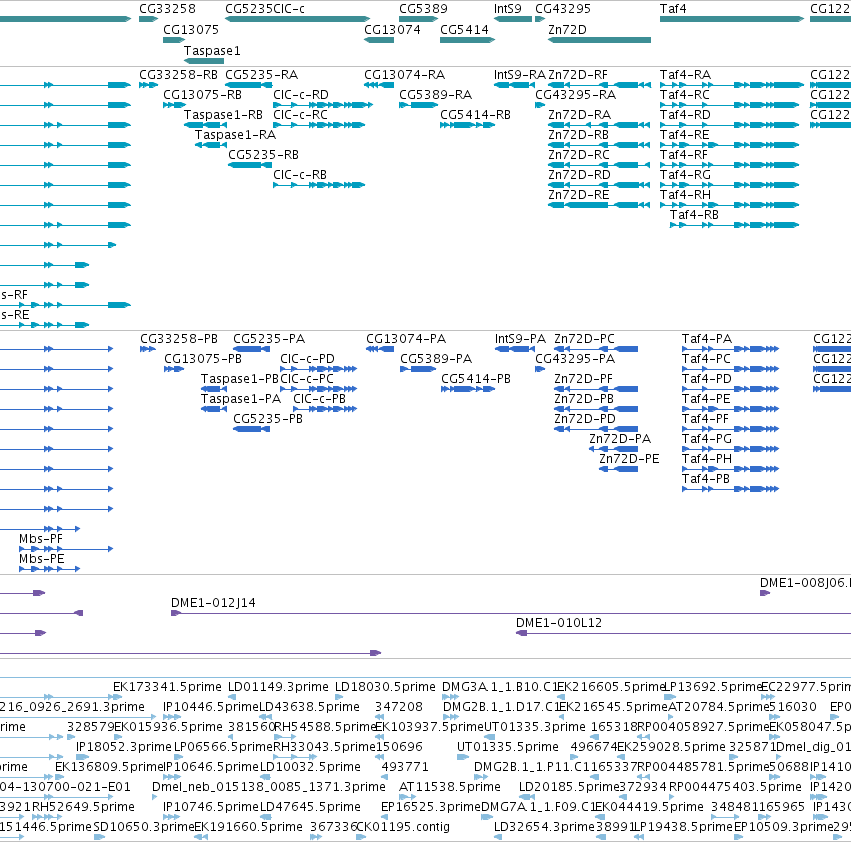
Task: Click the Taf4-RA transcript label
Action: (x=685, y=75)
